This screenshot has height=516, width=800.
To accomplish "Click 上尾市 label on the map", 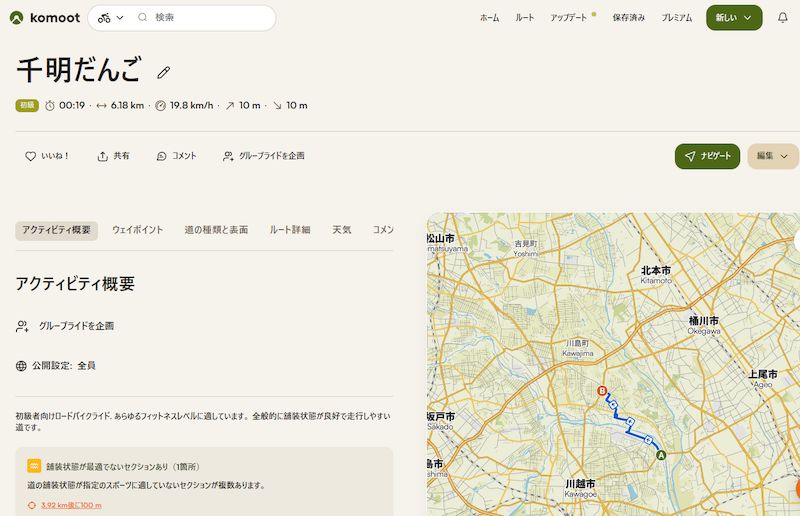I will 763,374.
